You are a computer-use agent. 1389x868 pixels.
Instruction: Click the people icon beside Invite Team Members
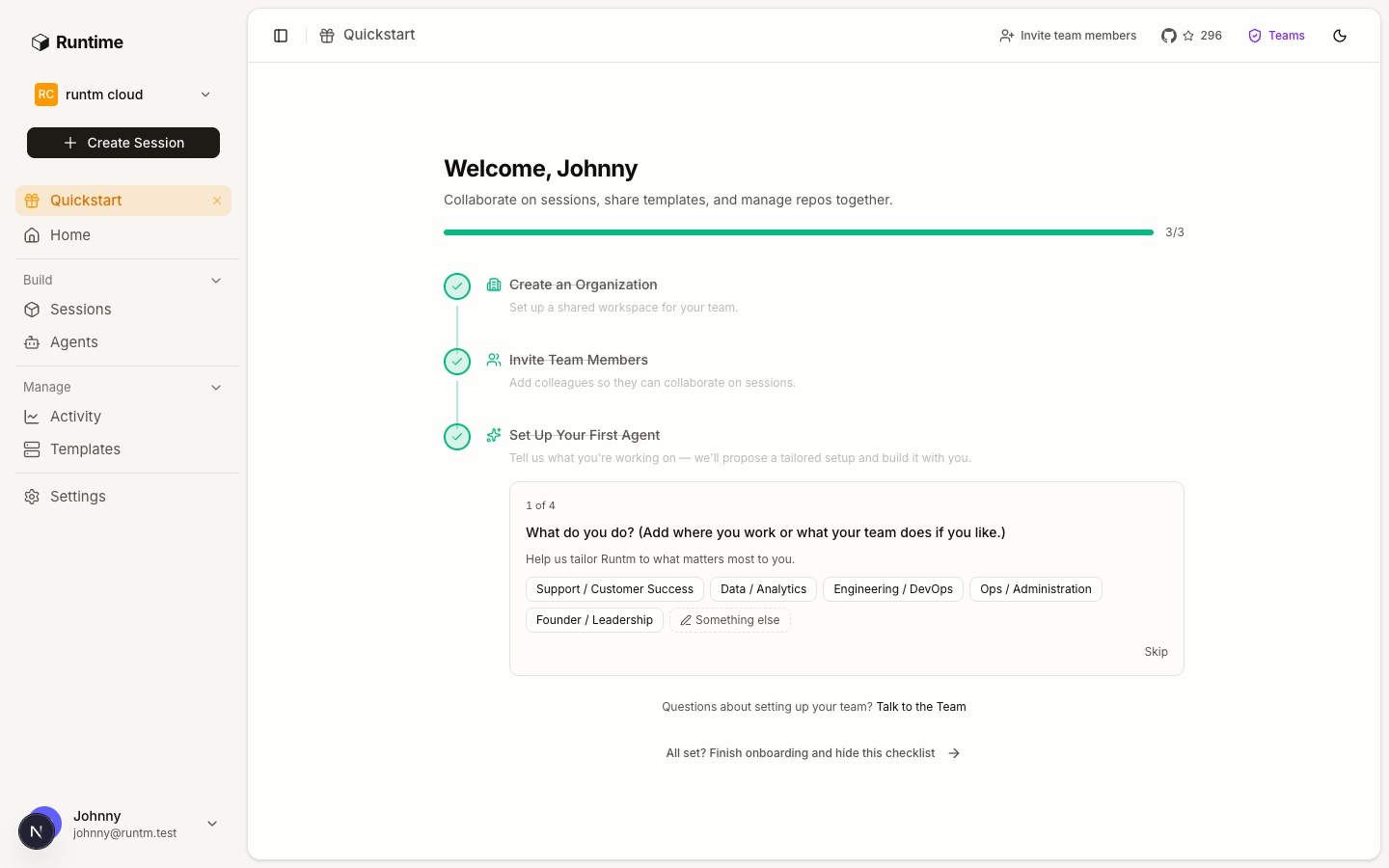coord(494,360)
